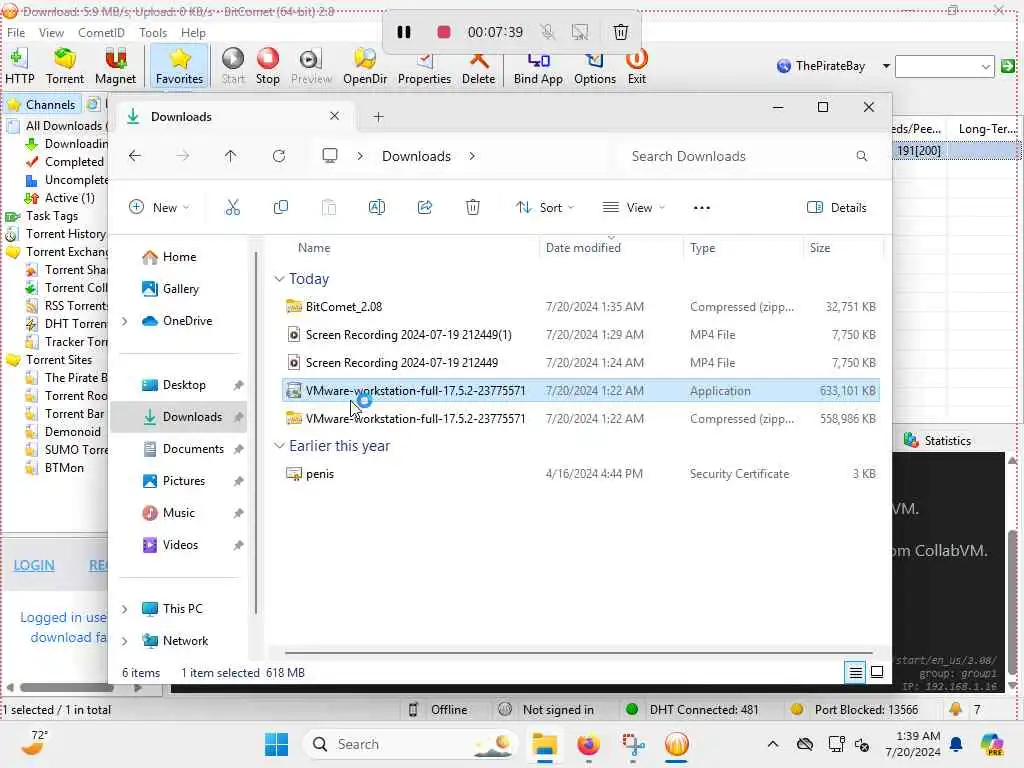Refresh the Downloads folder view

[279, 156]
